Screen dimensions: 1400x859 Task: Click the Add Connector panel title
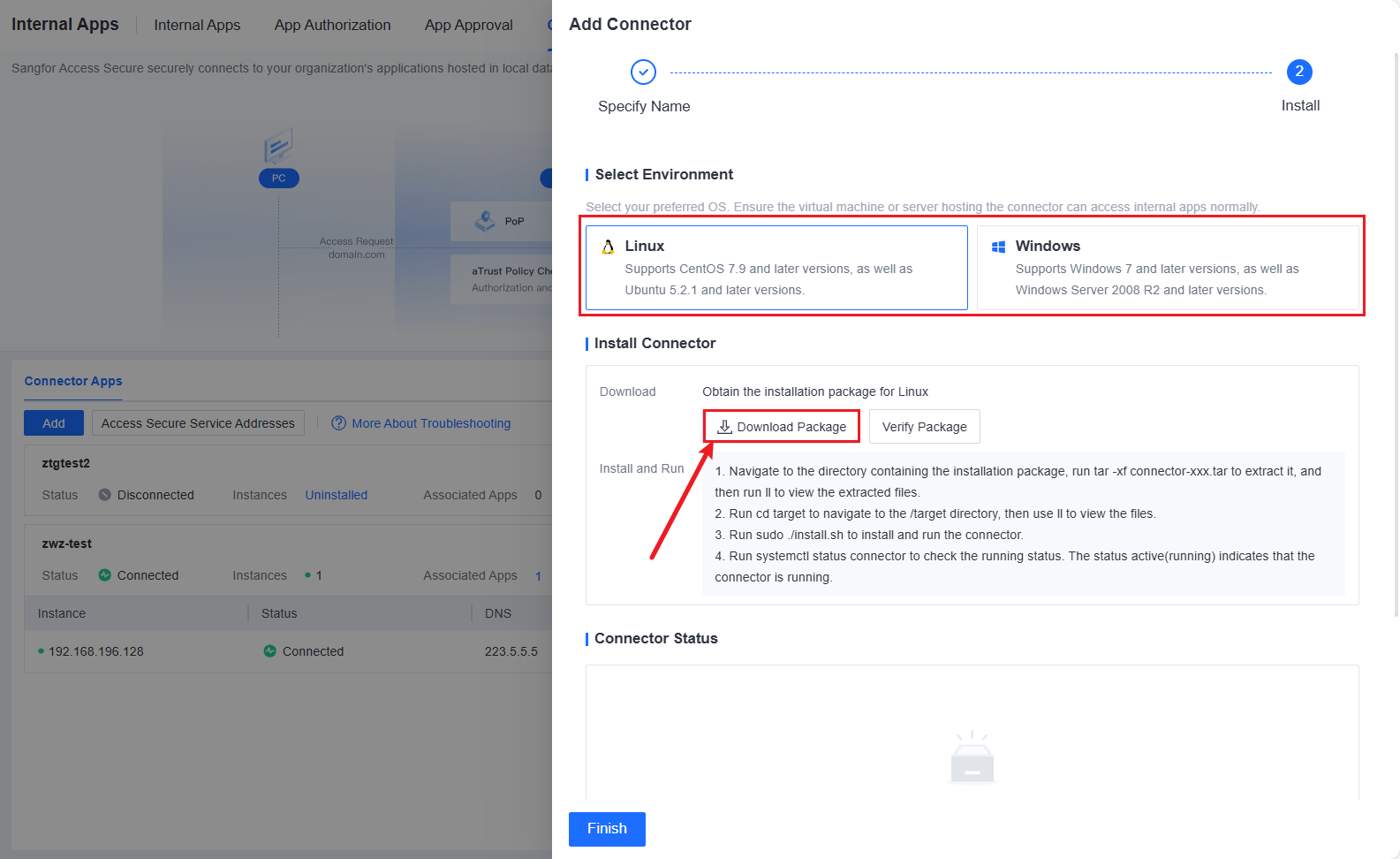[x=630, y=24]
